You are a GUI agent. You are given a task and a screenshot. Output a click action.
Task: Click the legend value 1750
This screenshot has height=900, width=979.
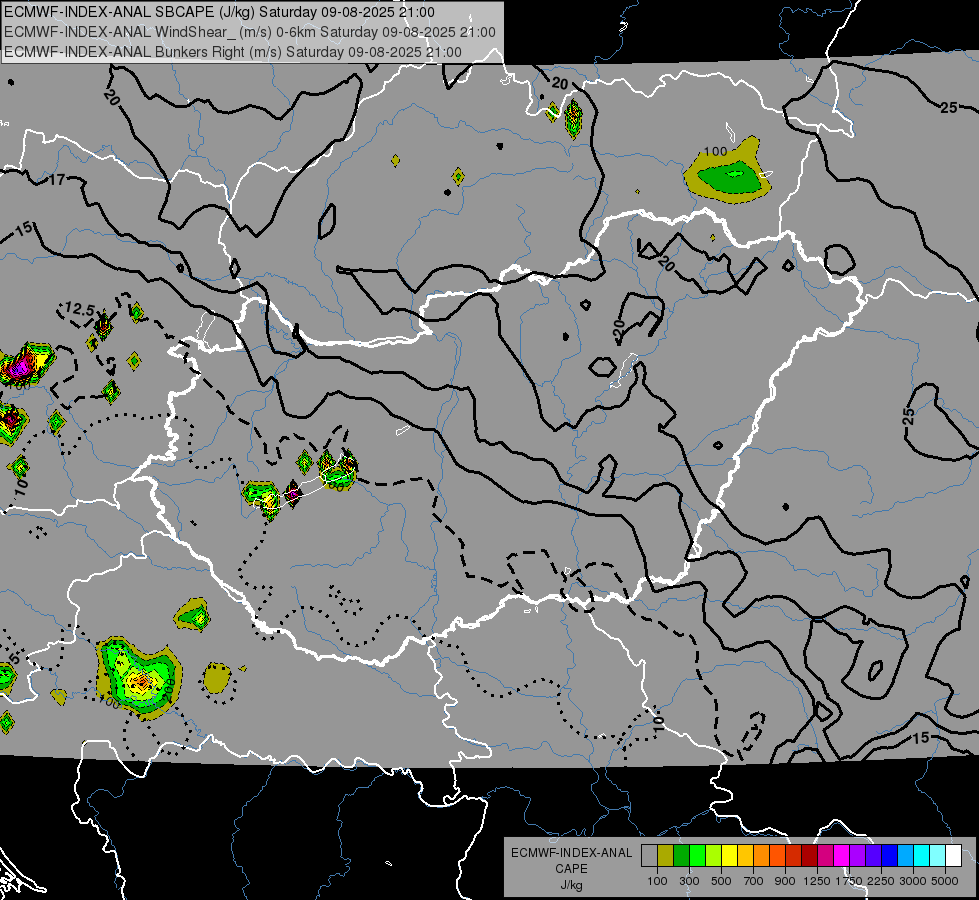[x=849, y=881]
